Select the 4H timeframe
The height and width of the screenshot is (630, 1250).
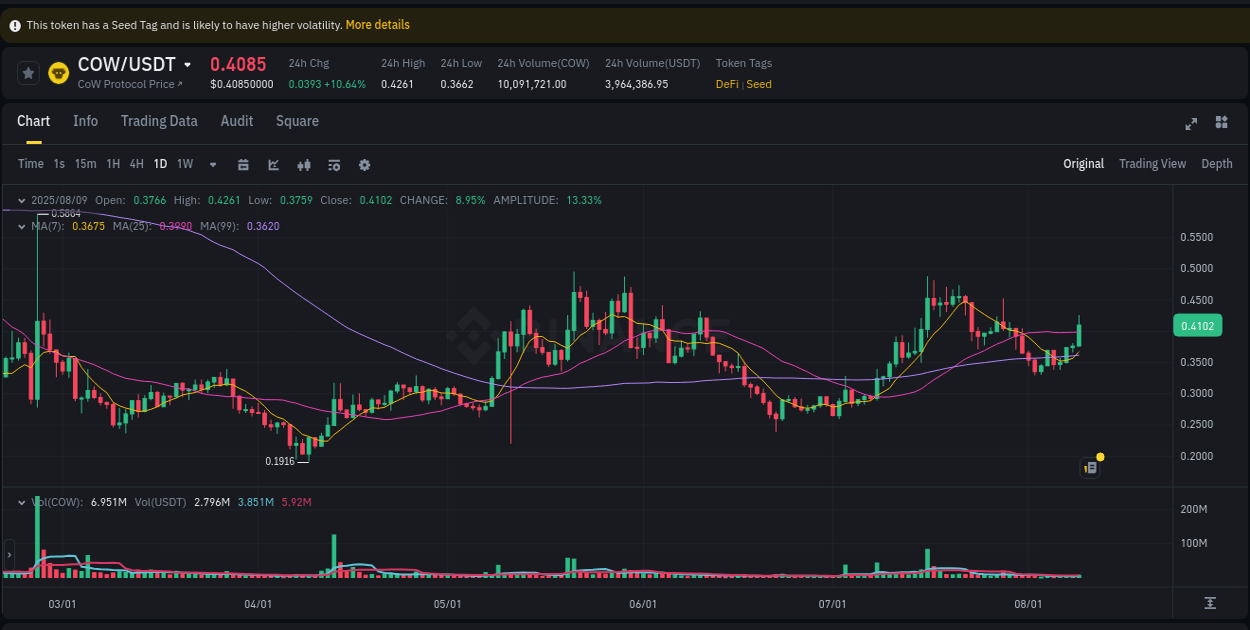[136, 164]
